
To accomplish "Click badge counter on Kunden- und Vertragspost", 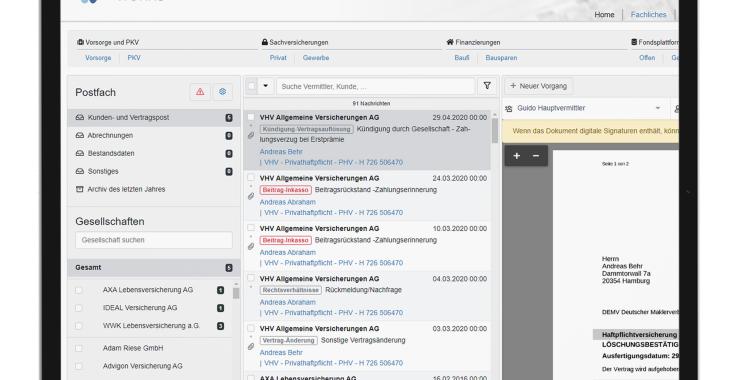I will pyautogui.click(x=229, y=118).
